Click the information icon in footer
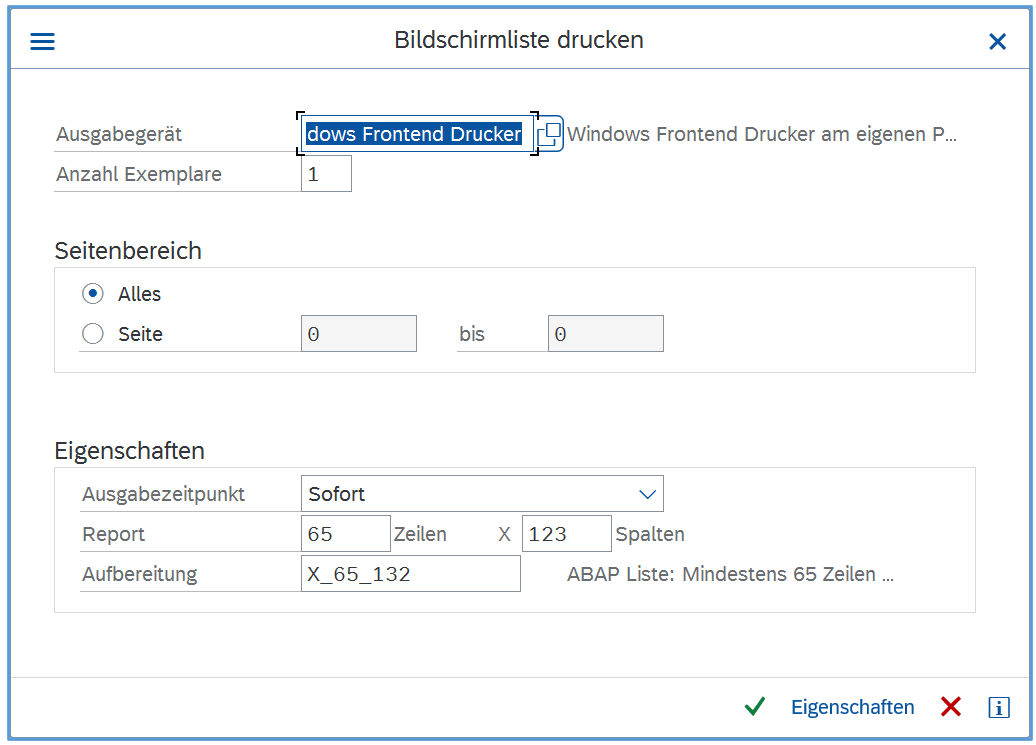Viewport: 1036px width, 745px height. [998, 707]
